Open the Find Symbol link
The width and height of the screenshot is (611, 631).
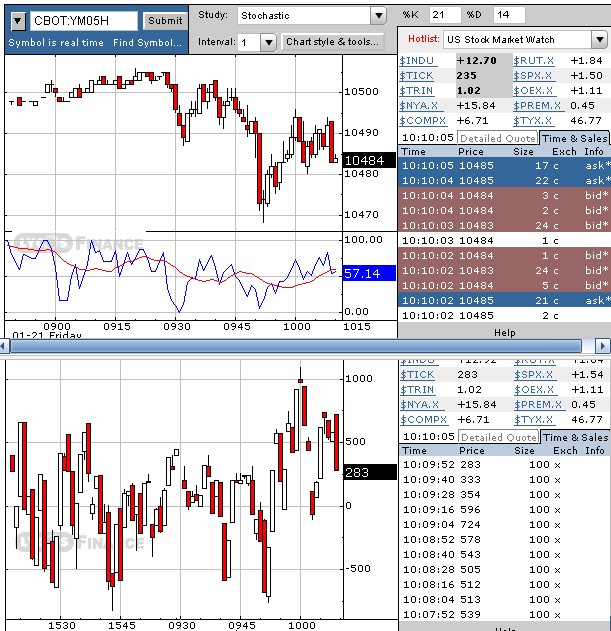point(147,43)
